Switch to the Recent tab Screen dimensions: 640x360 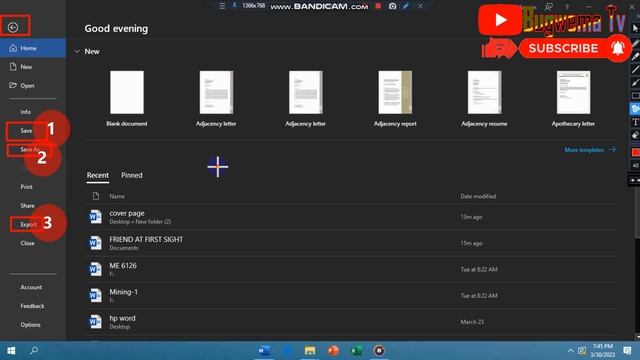pyautogui.click(x=98, y=175)
